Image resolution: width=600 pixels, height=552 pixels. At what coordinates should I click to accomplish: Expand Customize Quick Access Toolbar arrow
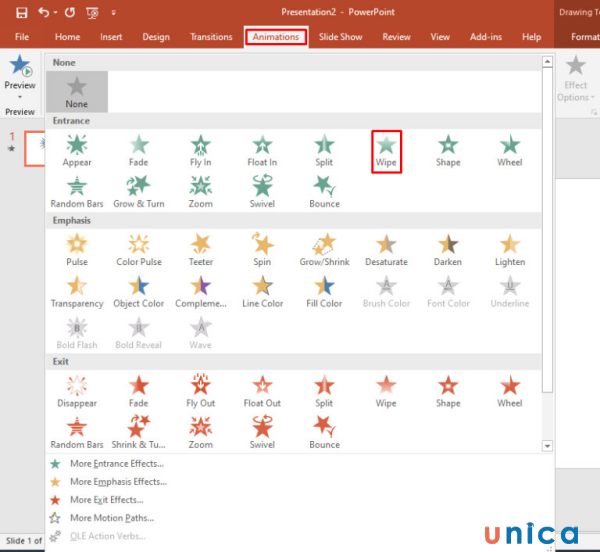click(113, 13)
